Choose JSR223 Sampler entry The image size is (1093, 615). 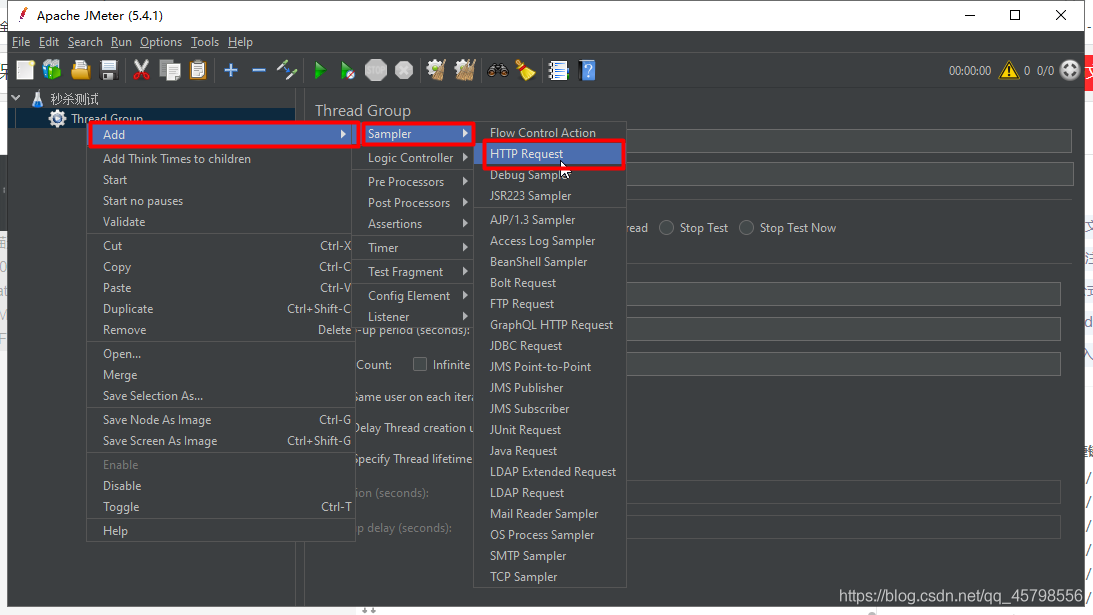click(550, 196)
